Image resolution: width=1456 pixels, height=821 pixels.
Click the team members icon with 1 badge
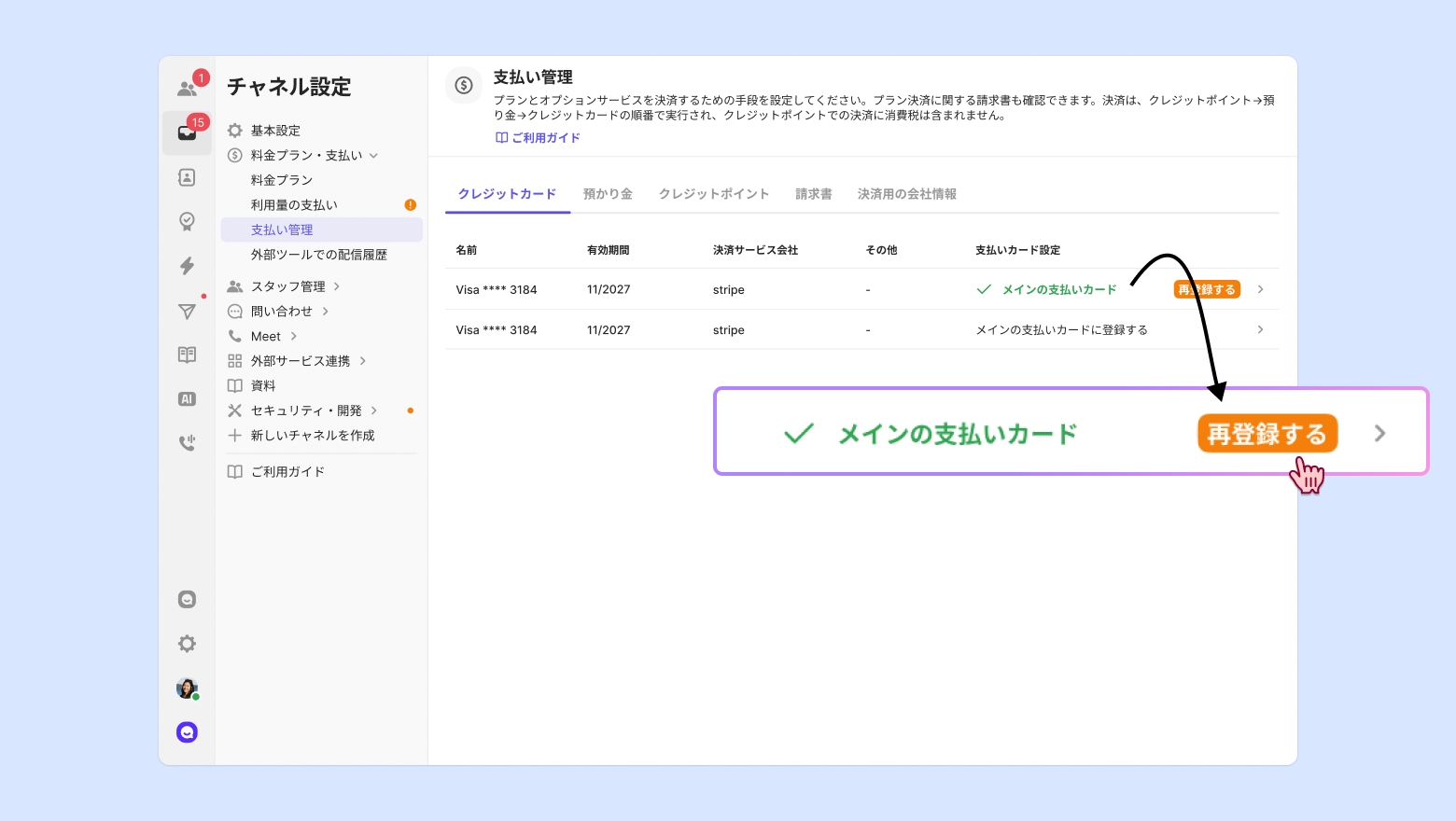click(188, 89)
